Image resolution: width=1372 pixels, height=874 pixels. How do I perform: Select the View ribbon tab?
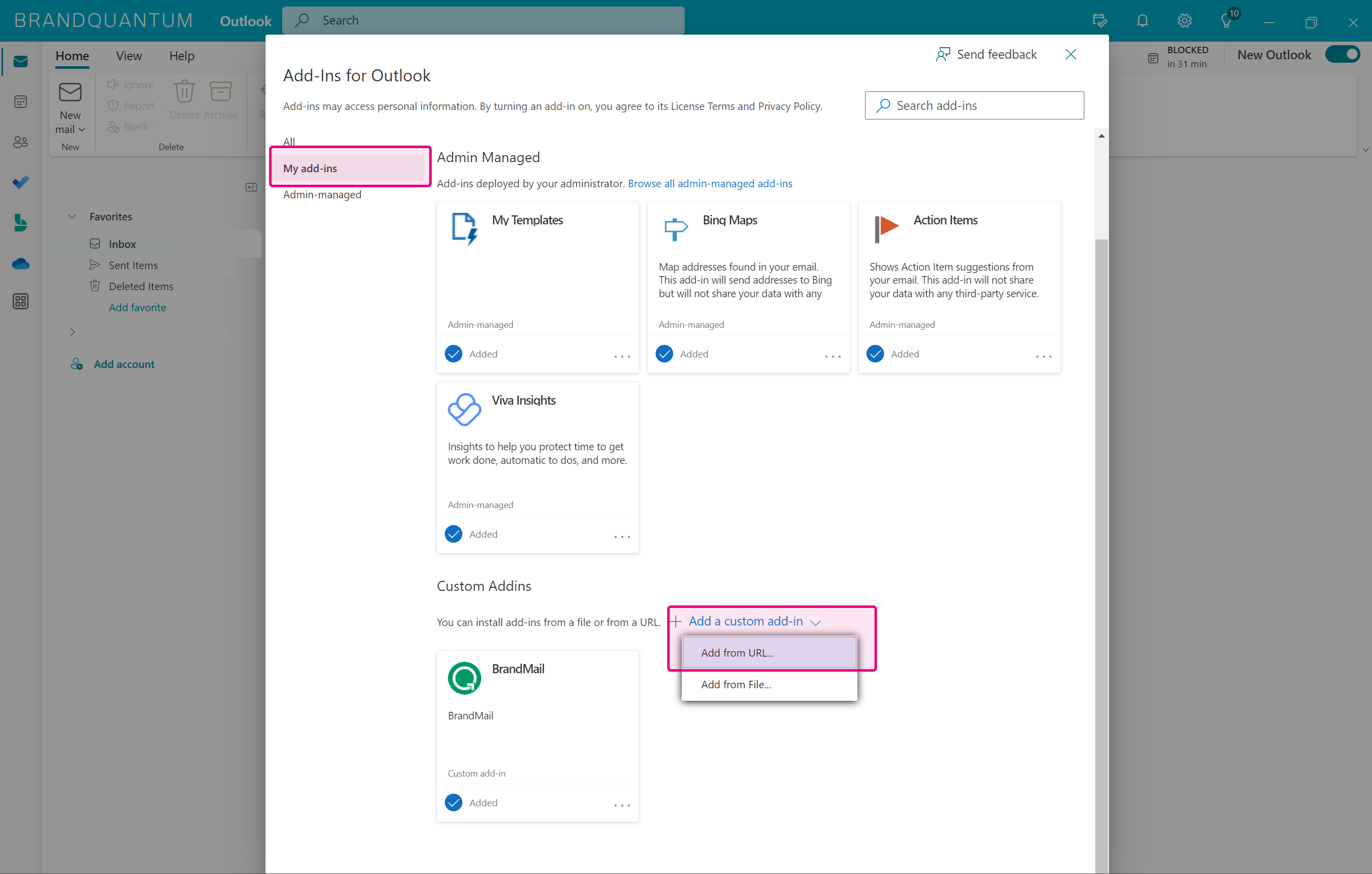[x=129, y=56]
